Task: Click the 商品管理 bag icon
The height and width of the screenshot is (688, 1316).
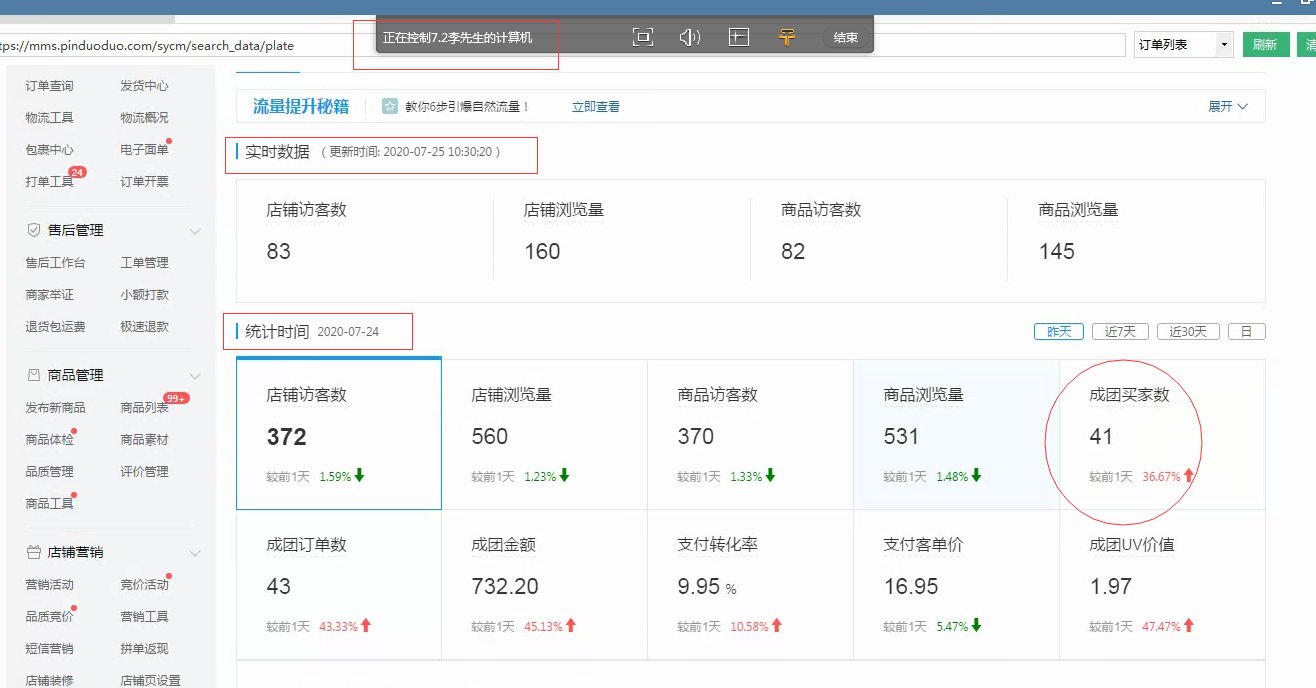Action: click(34, 375)
